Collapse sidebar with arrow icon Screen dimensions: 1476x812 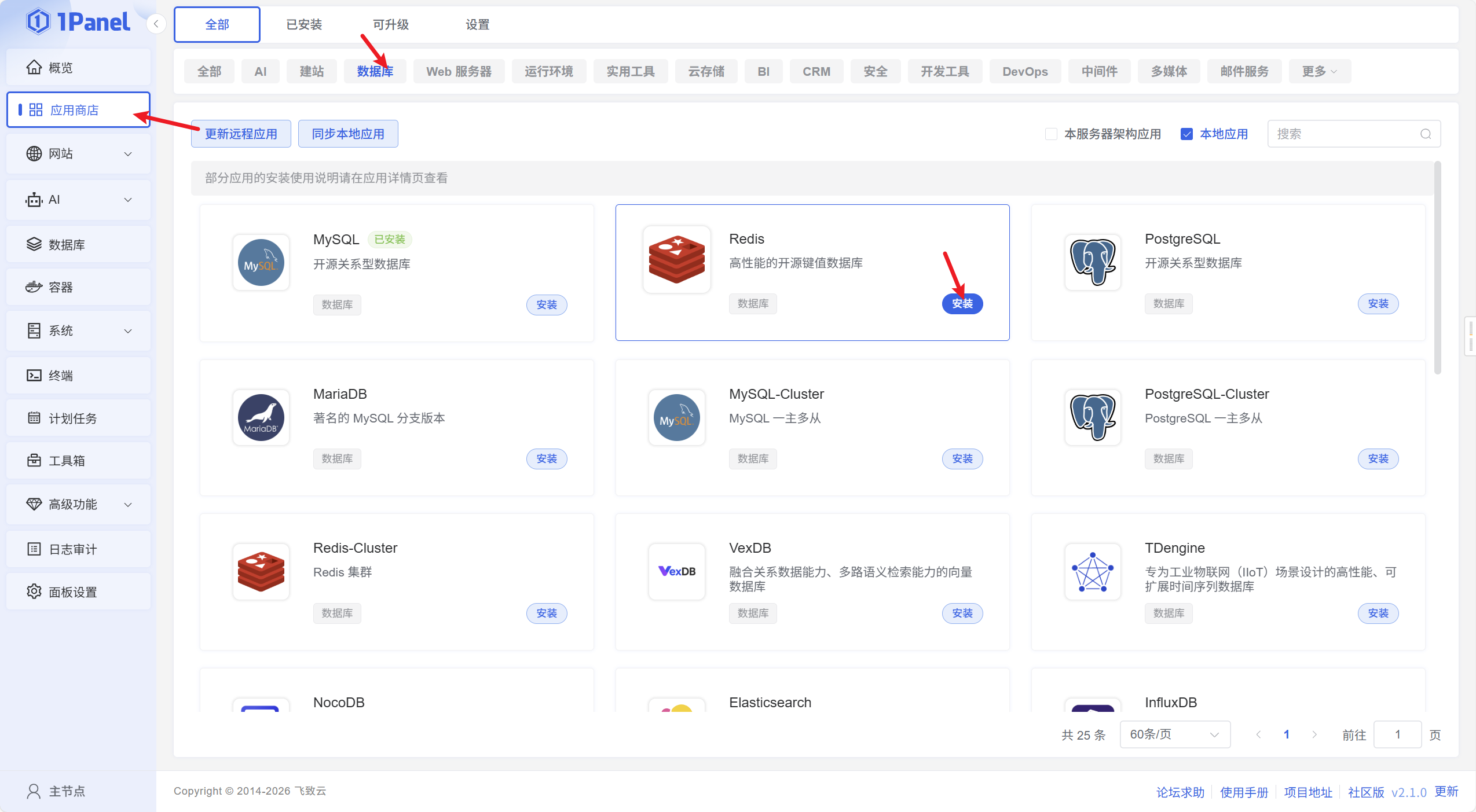point(156,24)
